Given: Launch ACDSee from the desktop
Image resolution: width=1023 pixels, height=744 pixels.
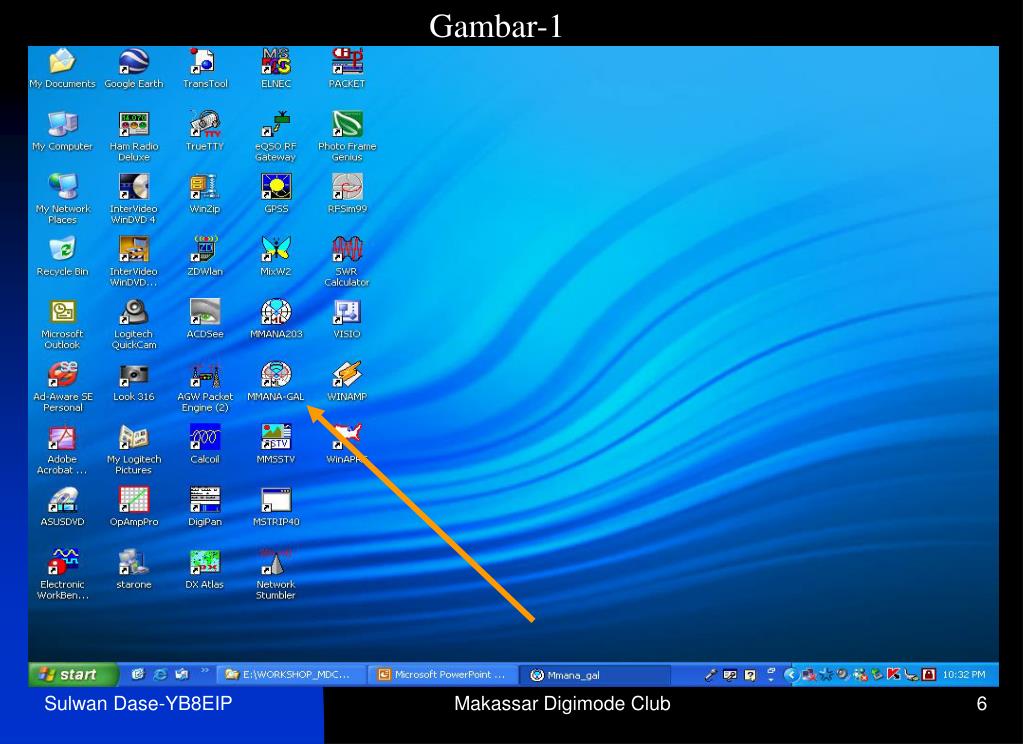Looking at the screenshot, I should pos(205,319).
